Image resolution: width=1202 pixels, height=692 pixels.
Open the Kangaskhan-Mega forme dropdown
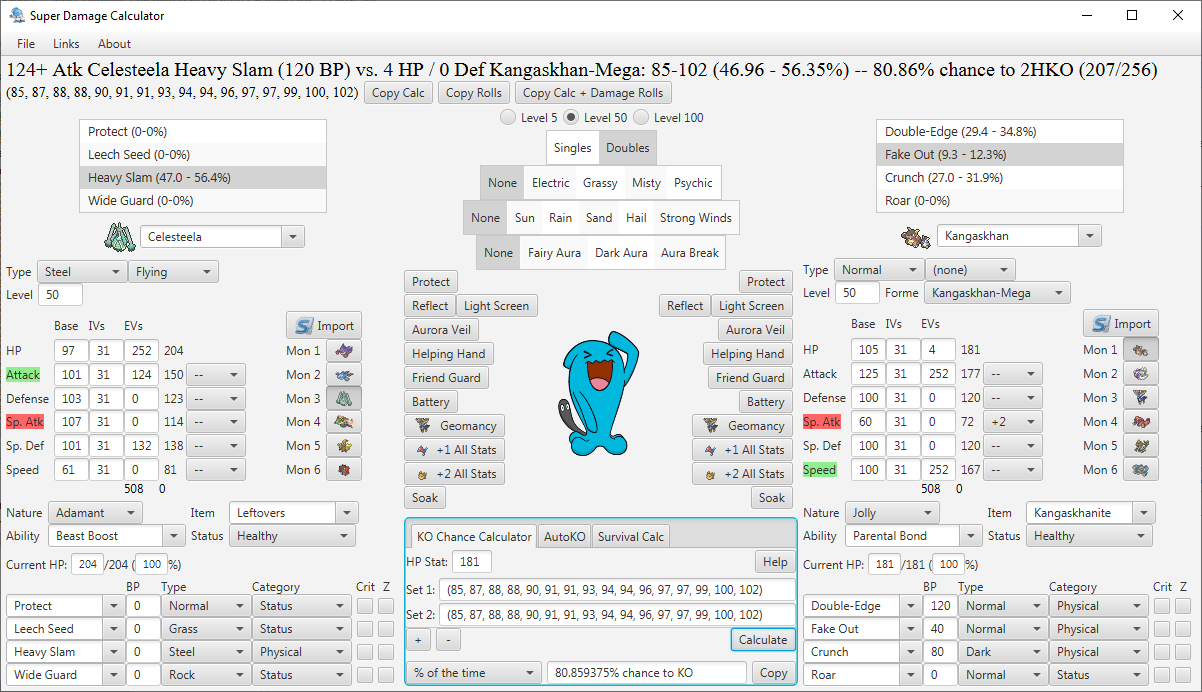point(997,293)
